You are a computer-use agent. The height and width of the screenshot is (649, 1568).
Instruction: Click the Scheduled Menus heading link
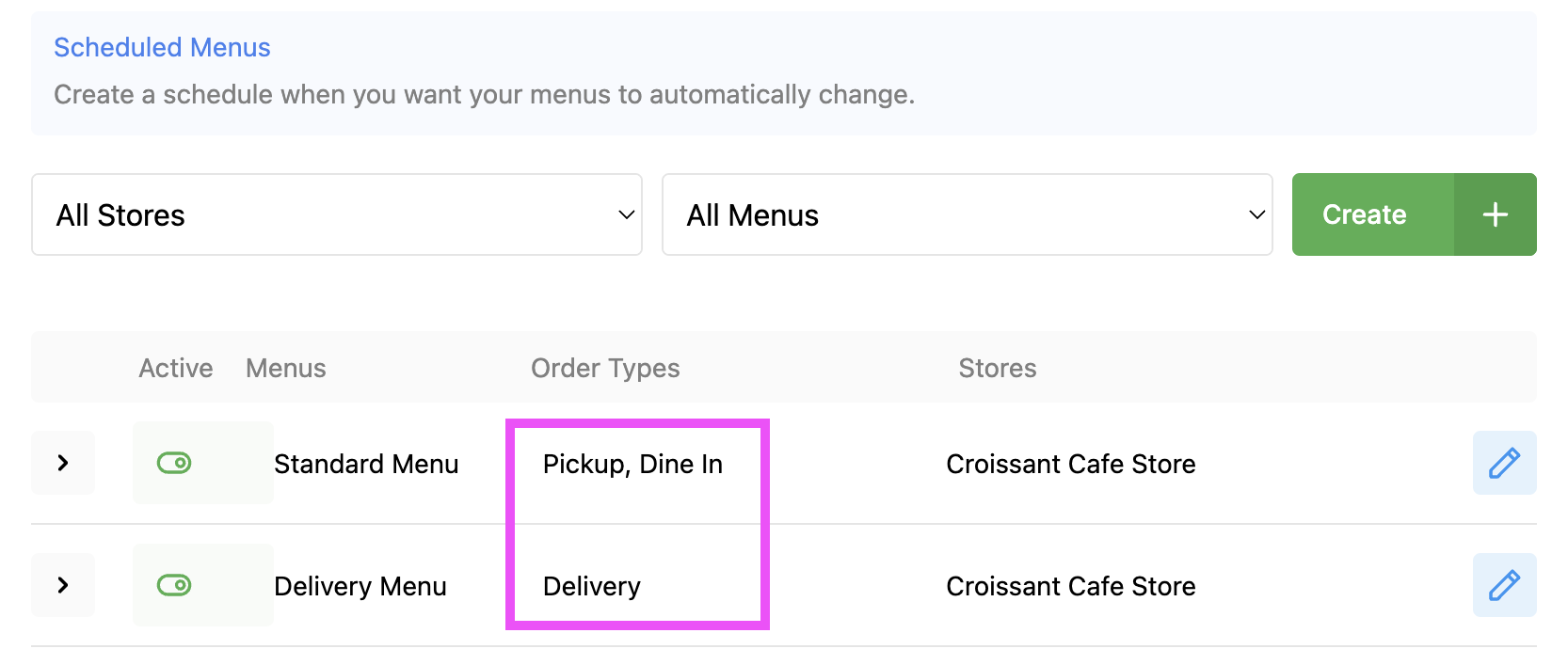point(162,47)
